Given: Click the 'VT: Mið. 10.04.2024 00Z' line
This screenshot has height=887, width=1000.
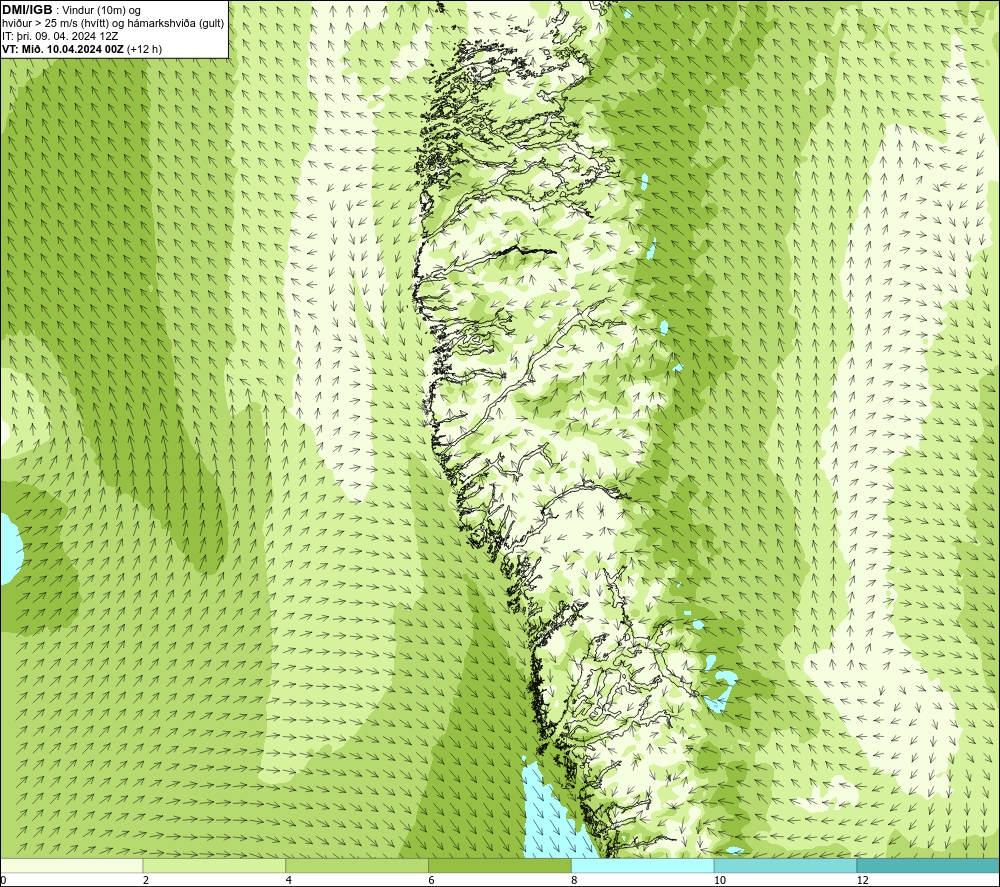Looking at the screenshot, I should tap(82, 49).
